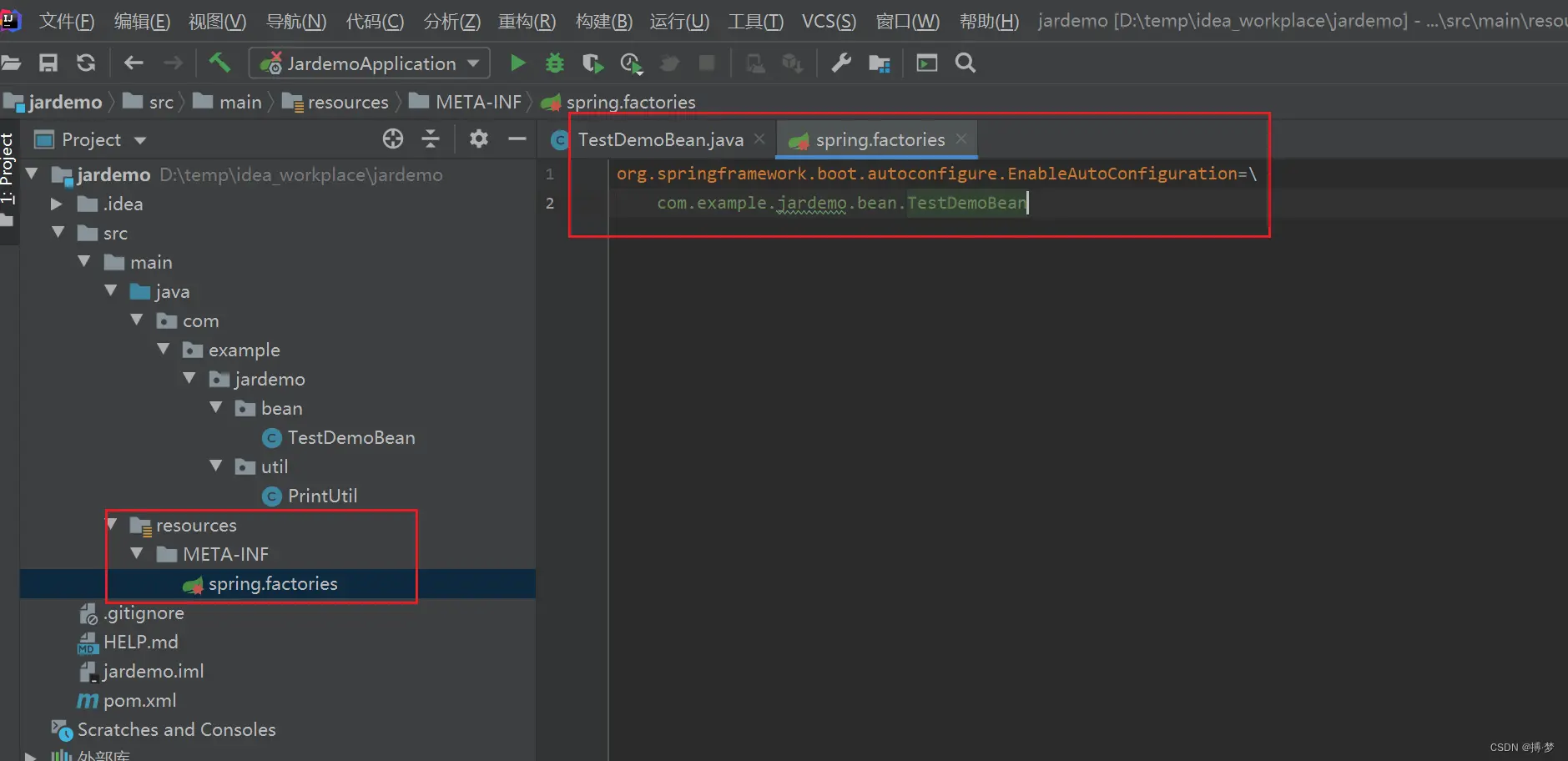The height and width of the screenshot is (761, 1568).
Task: Open the 编辑(E) menu
Action: point(142,21)
